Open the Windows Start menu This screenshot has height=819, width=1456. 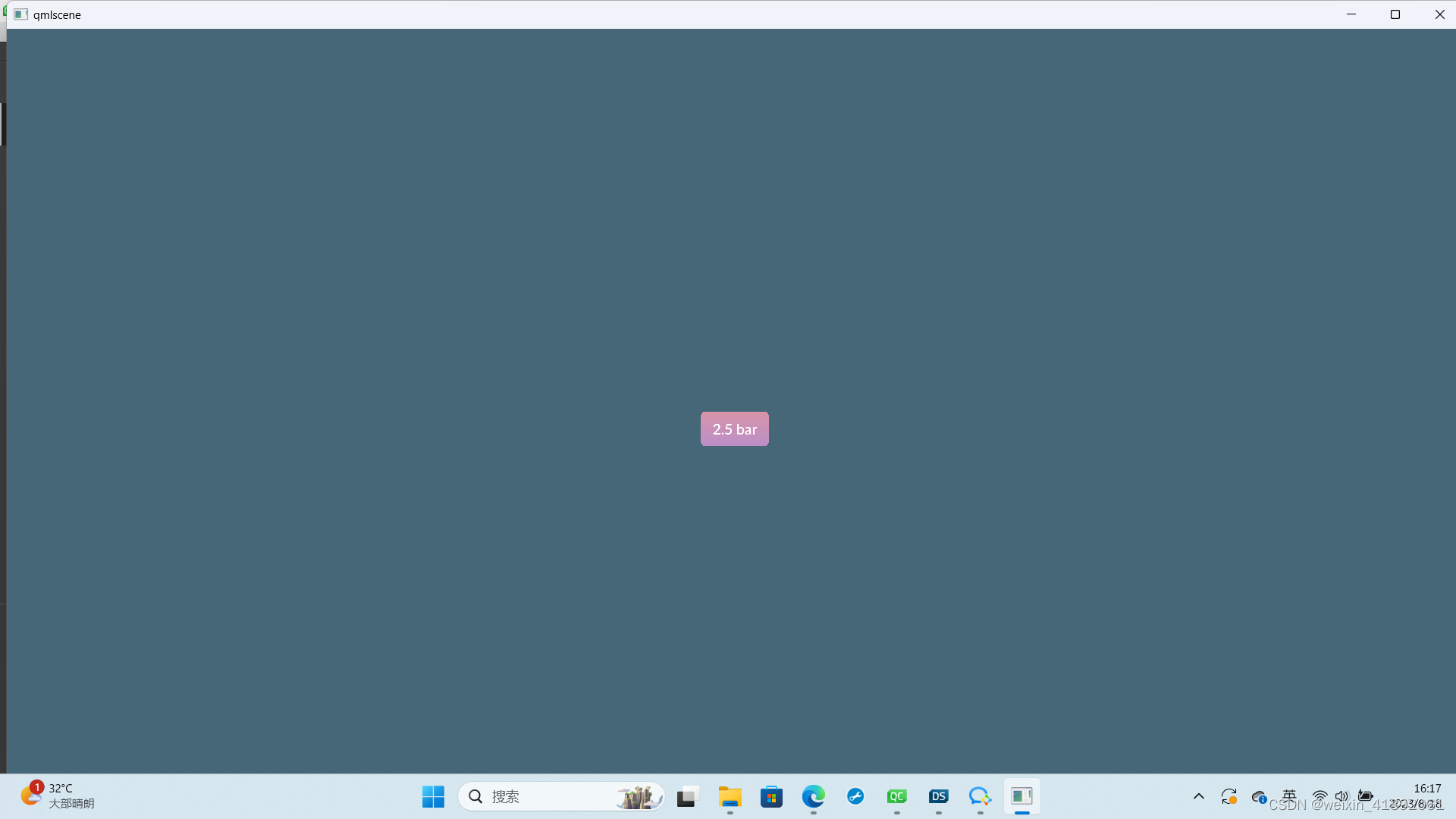433,796
